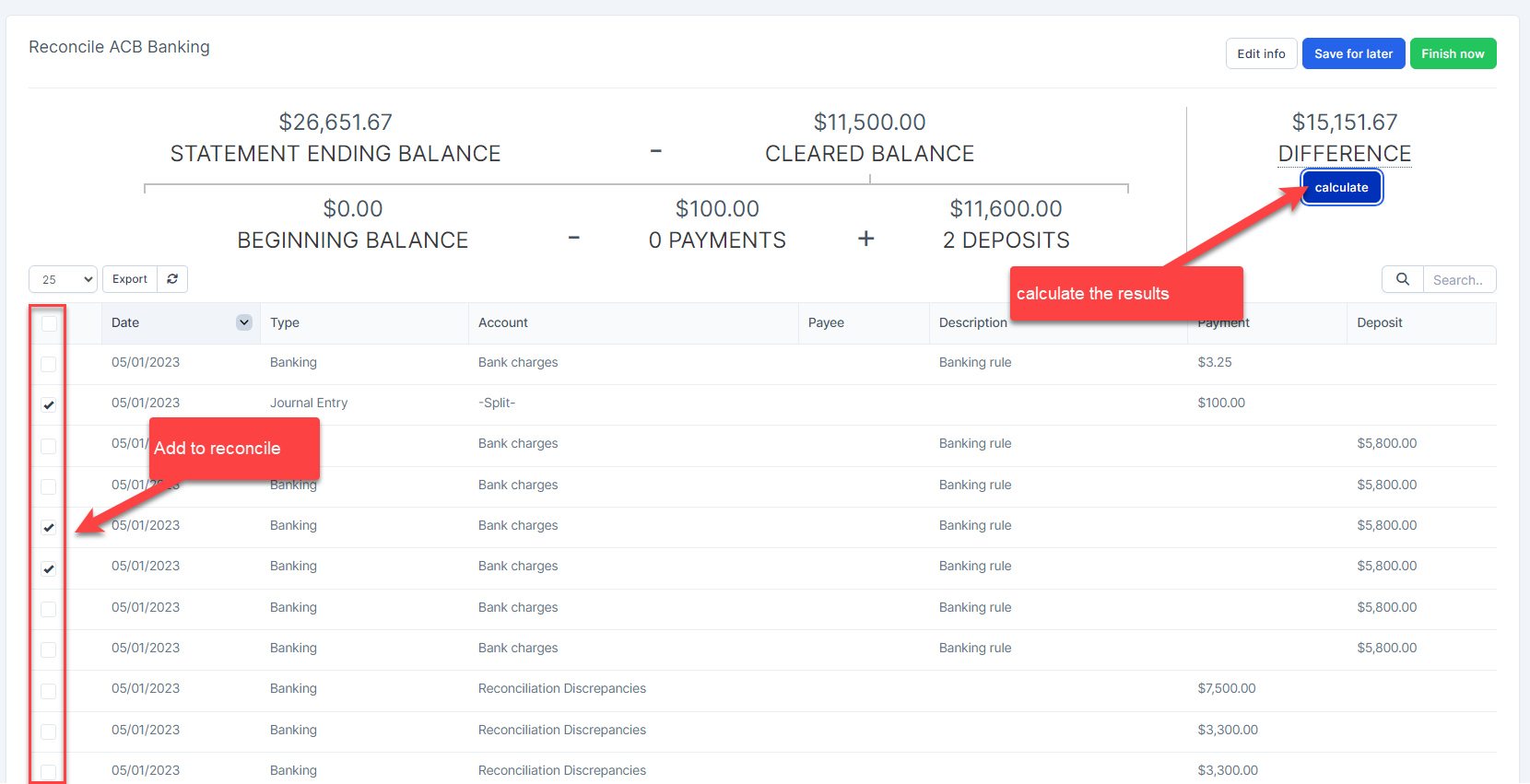Click the Deposit column header
The width and height of the screenshot is (1530, 784).
pos(1380,322)
